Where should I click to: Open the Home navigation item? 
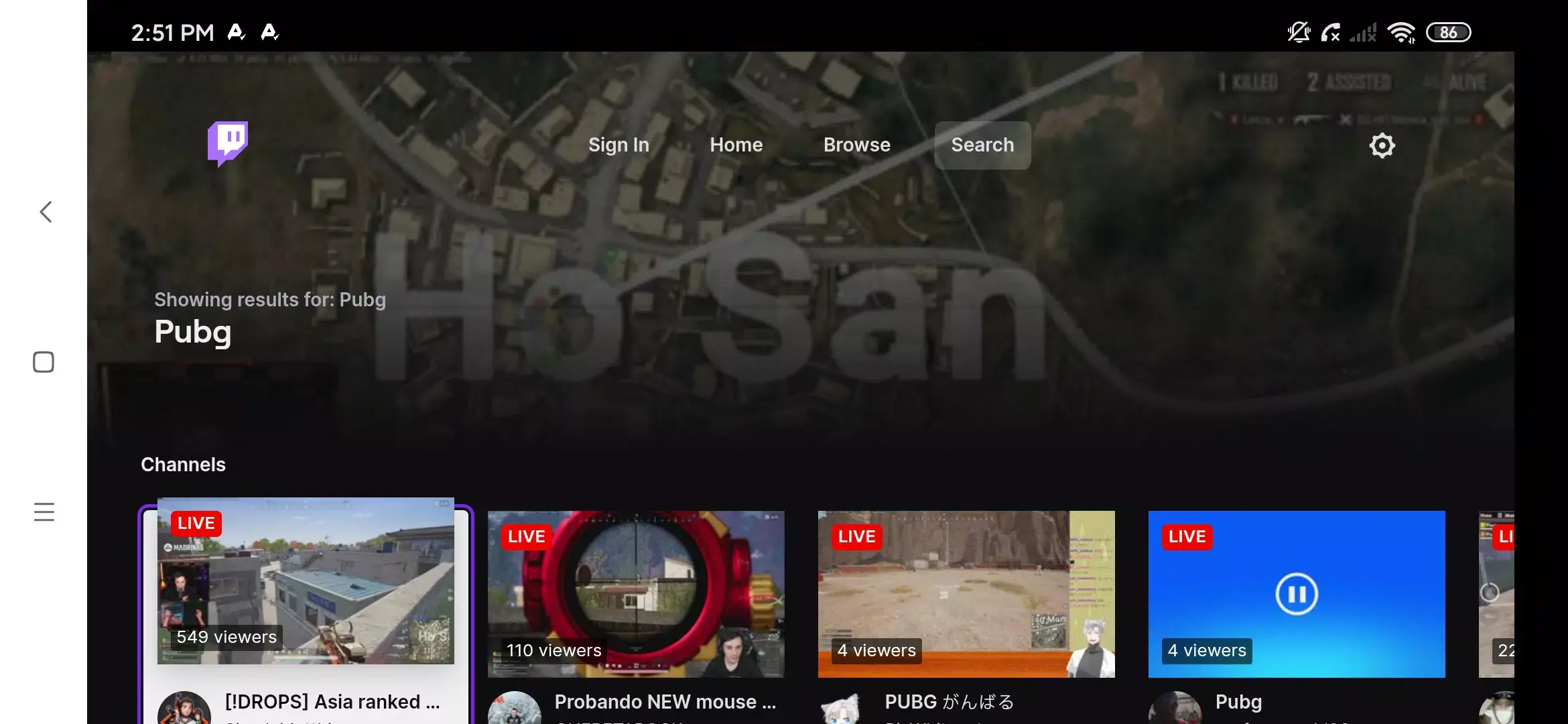point(735,145)
